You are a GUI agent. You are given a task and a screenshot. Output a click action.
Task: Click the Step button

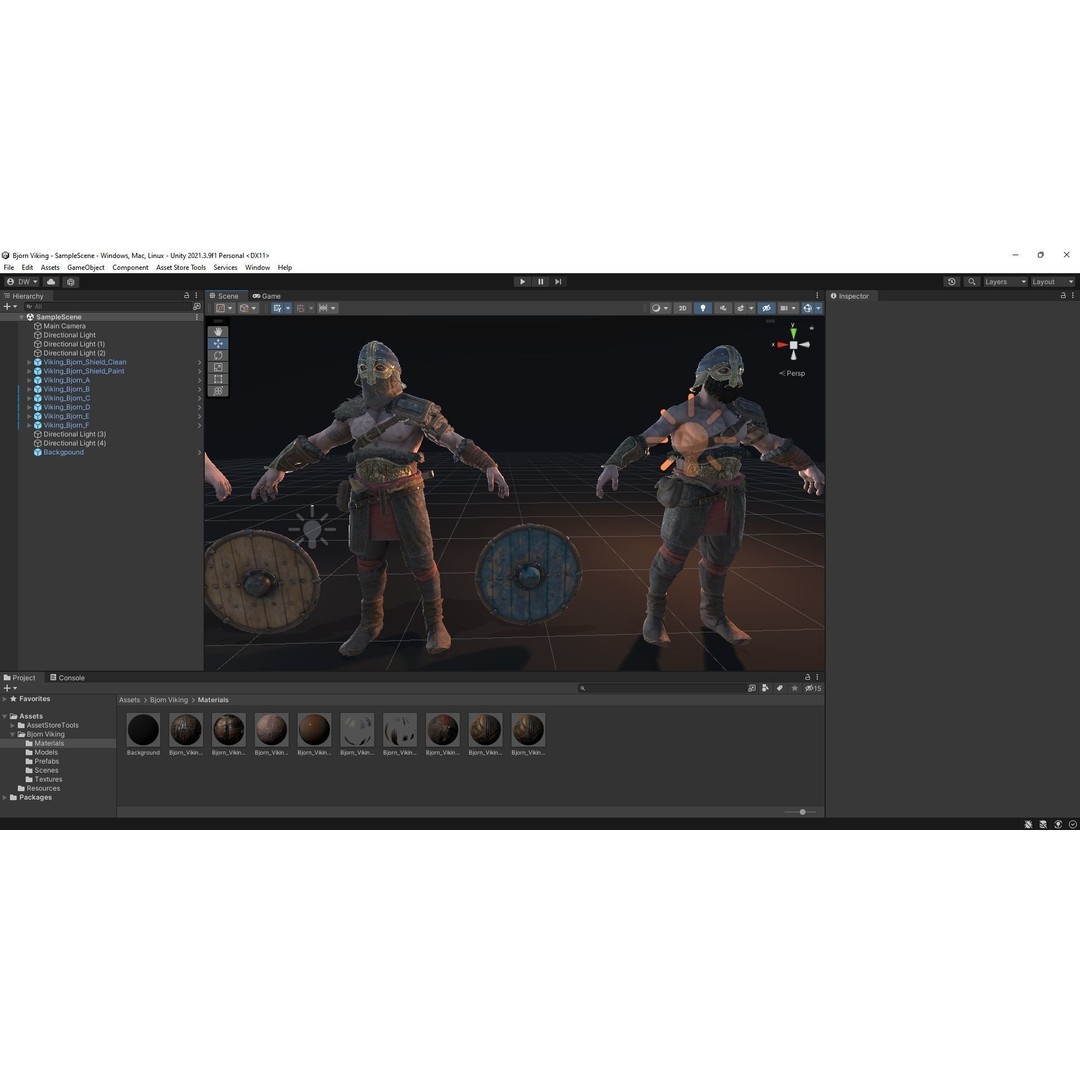[x=558, y=282]
